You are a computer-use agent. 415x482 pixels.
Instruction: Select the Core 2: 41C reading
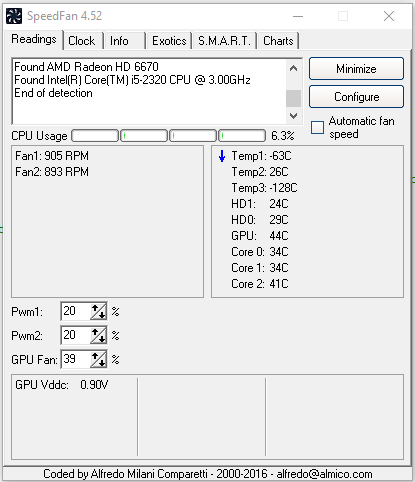click(260, 284)
